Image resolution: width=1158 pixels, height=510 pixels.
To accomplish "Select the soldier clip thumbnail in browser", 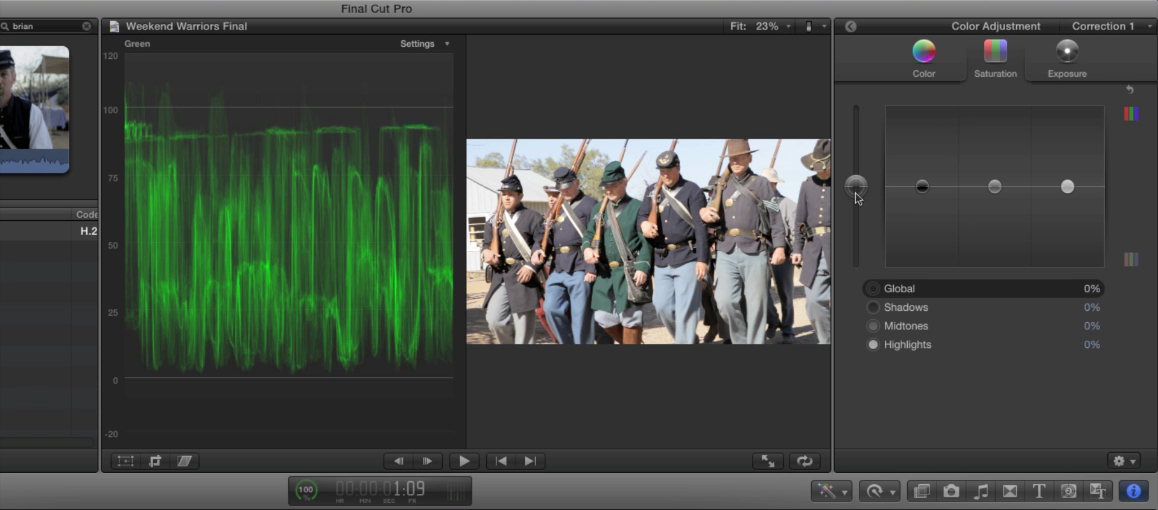I will coord(34,109).
